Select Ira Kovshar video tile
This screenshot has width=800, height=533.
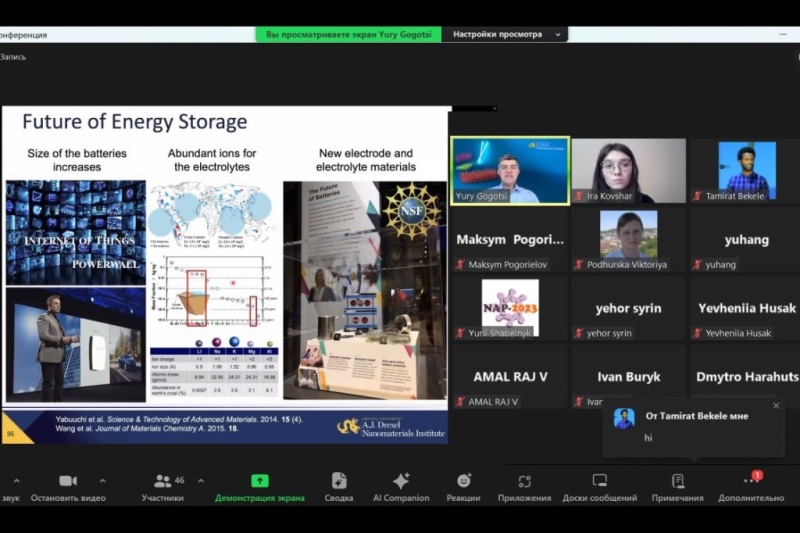[629, 171]
